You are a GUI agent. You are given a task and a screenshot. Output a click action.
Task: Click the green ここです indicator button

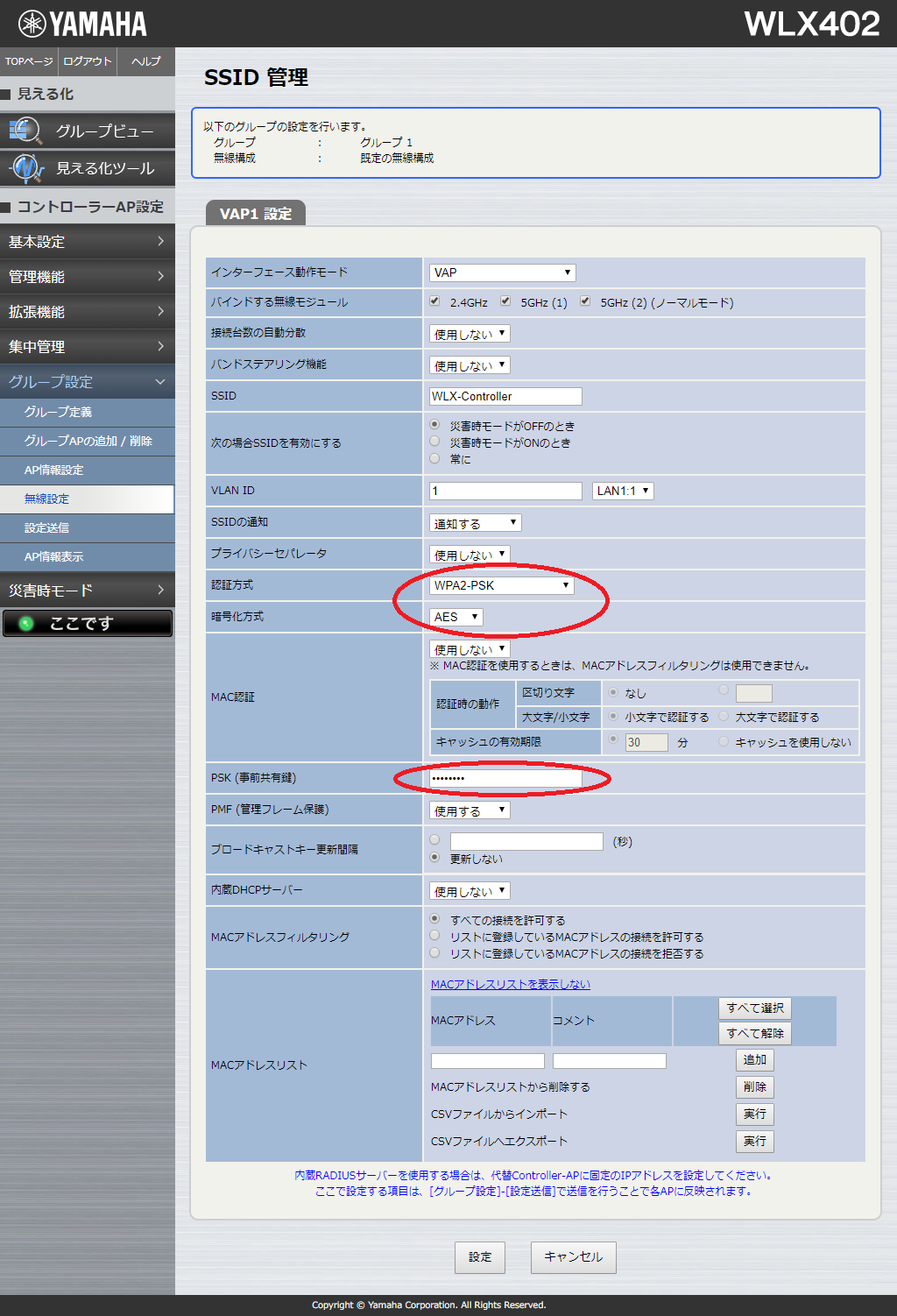88,623
